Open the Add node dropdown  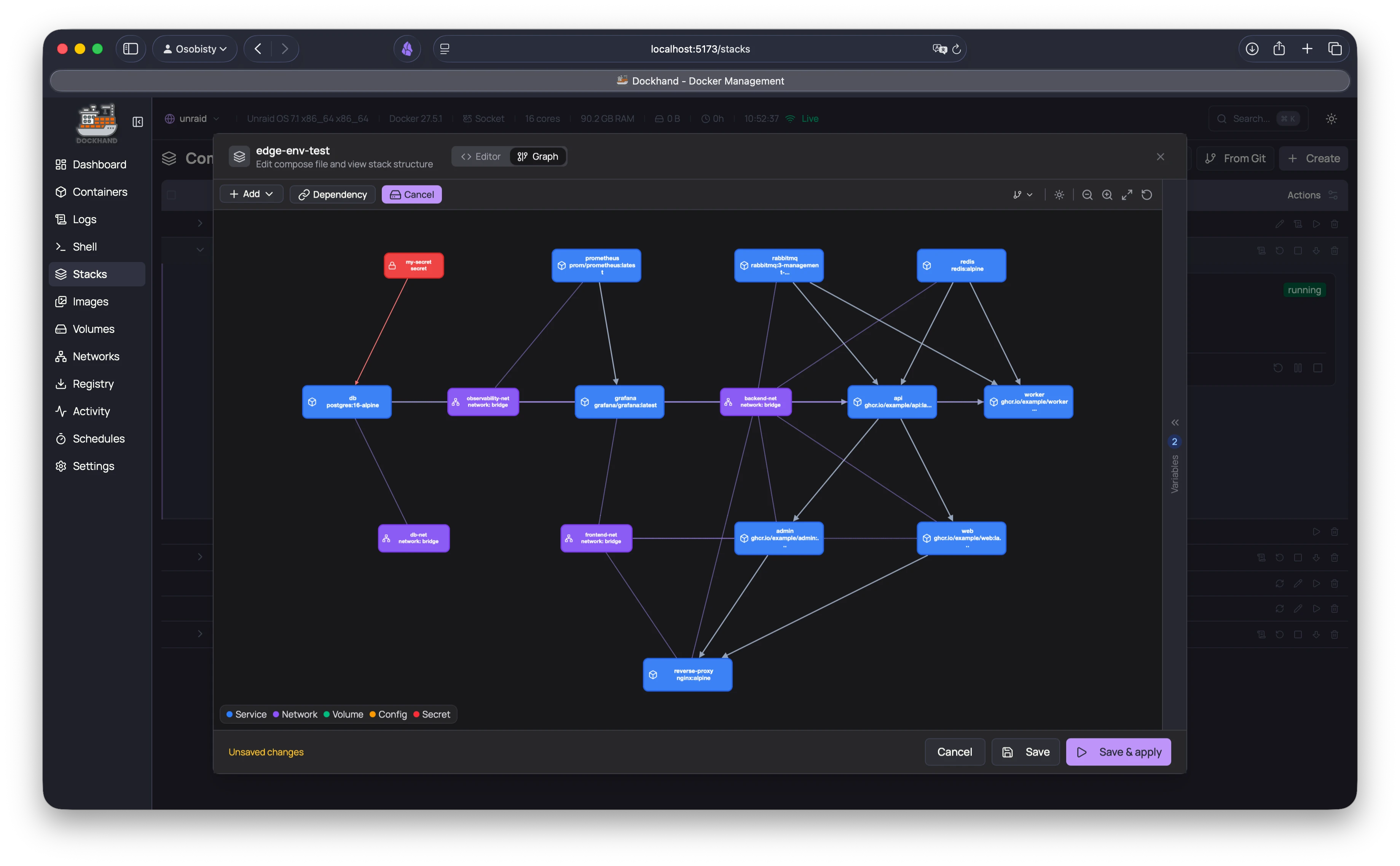click(x=251, y=194)
